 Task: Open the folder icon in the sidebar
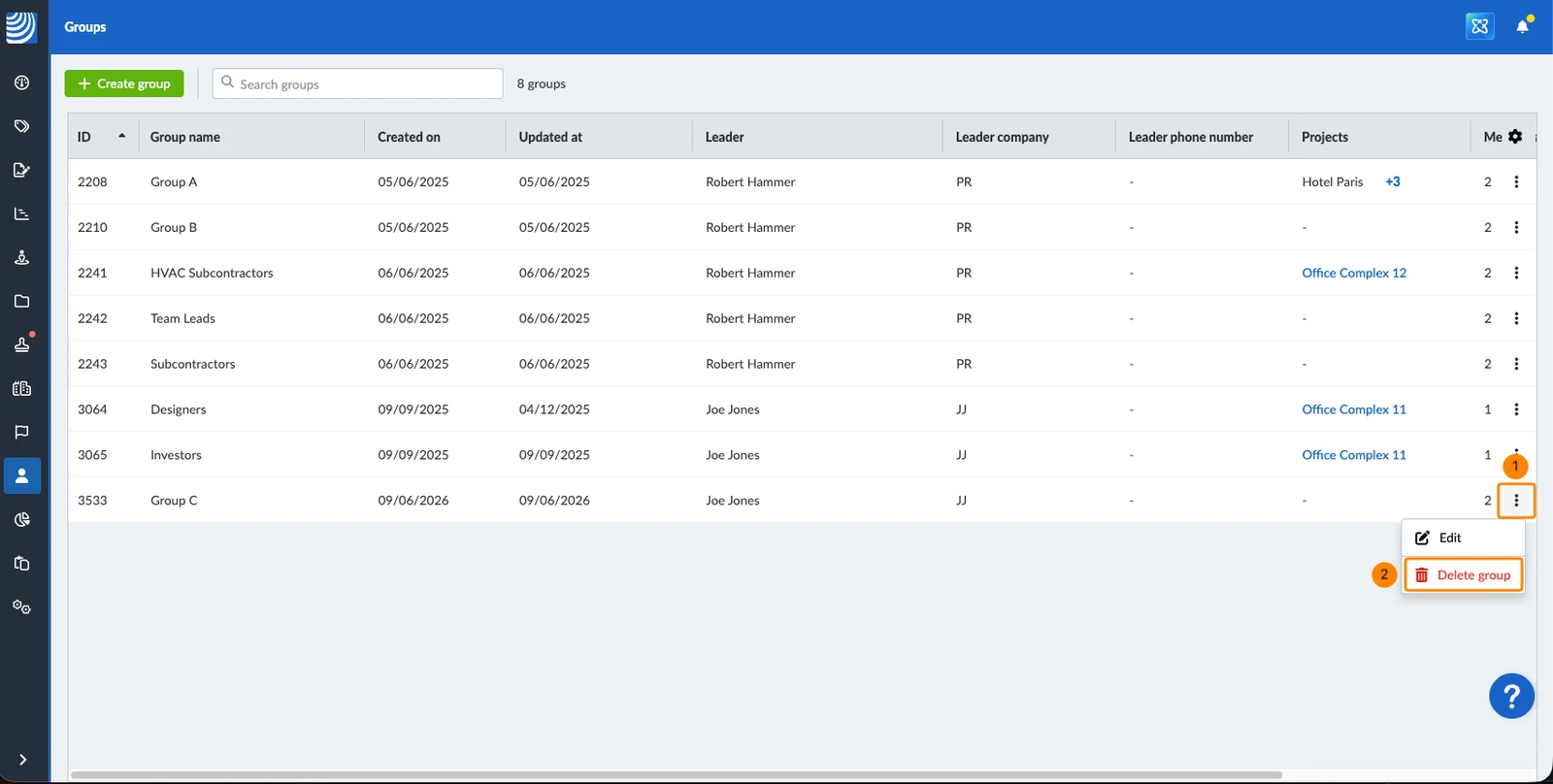click(x=21, y=301)
